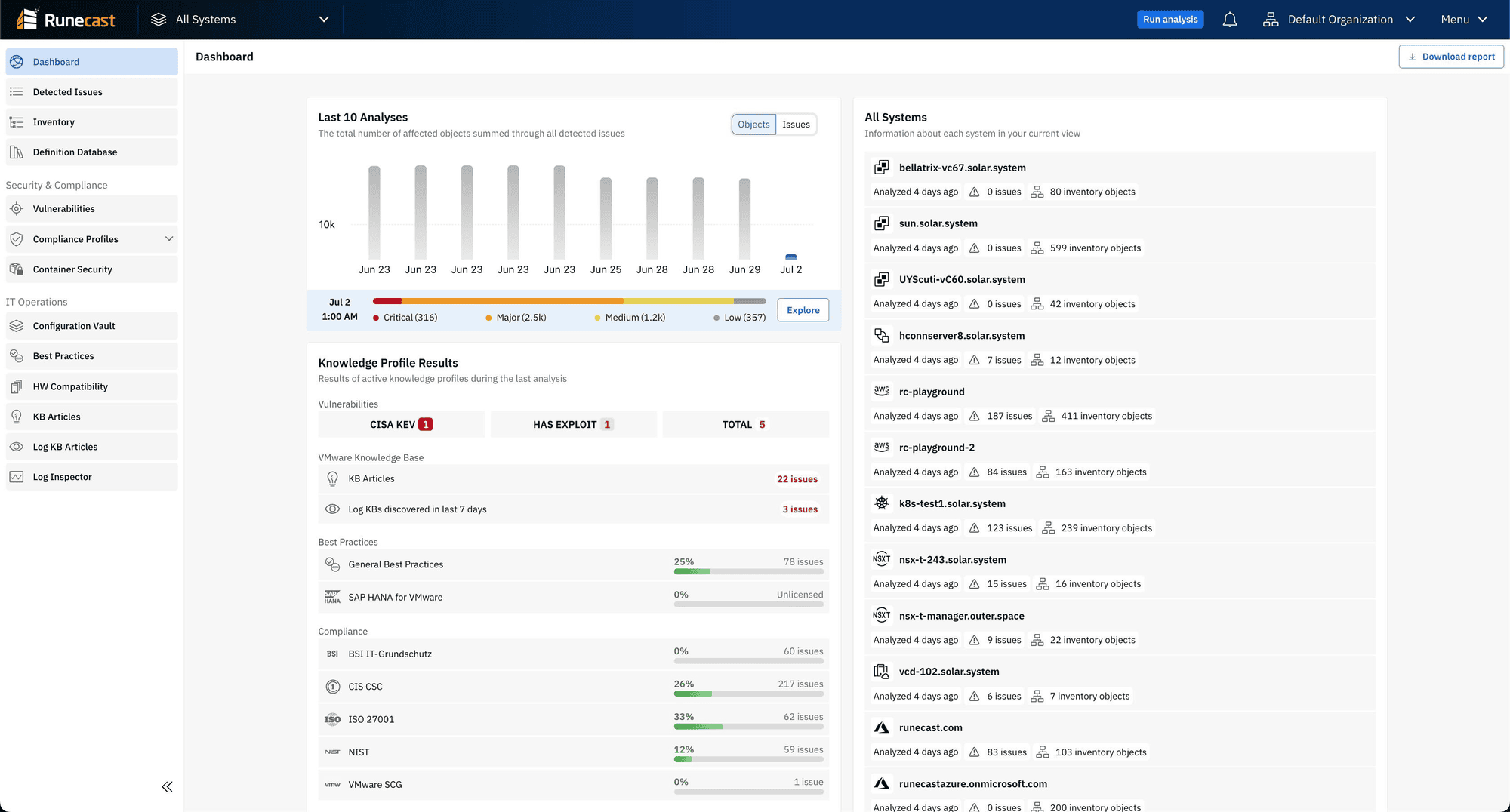Click Critical (316) legend entry
1510x812 pixels.
tap(405, 318)
